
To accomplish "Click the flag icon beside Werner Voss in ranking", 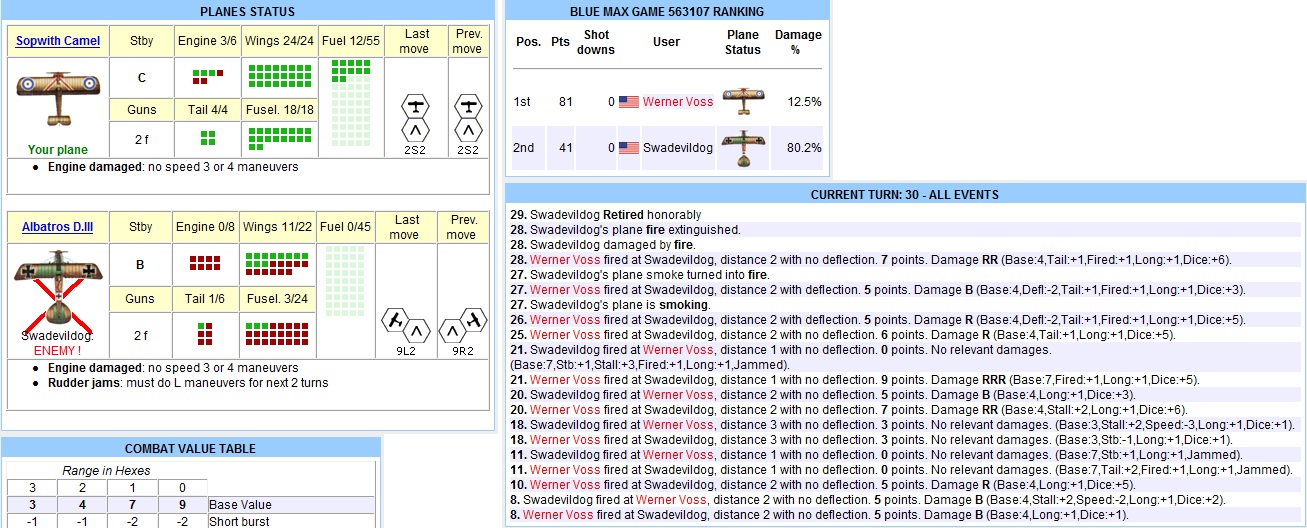I will tap(629, 102).
